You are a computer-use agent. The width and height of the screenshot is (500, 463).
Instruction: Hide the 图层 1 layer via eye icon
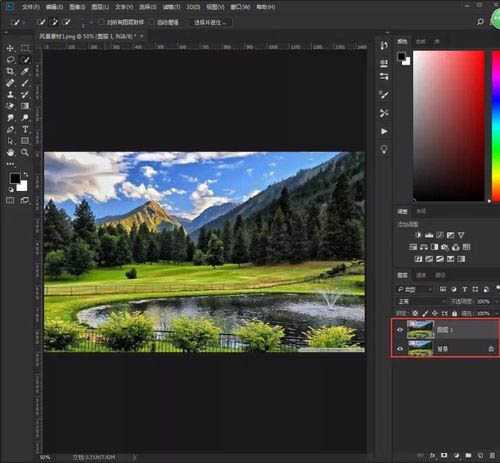coord(400,330)
